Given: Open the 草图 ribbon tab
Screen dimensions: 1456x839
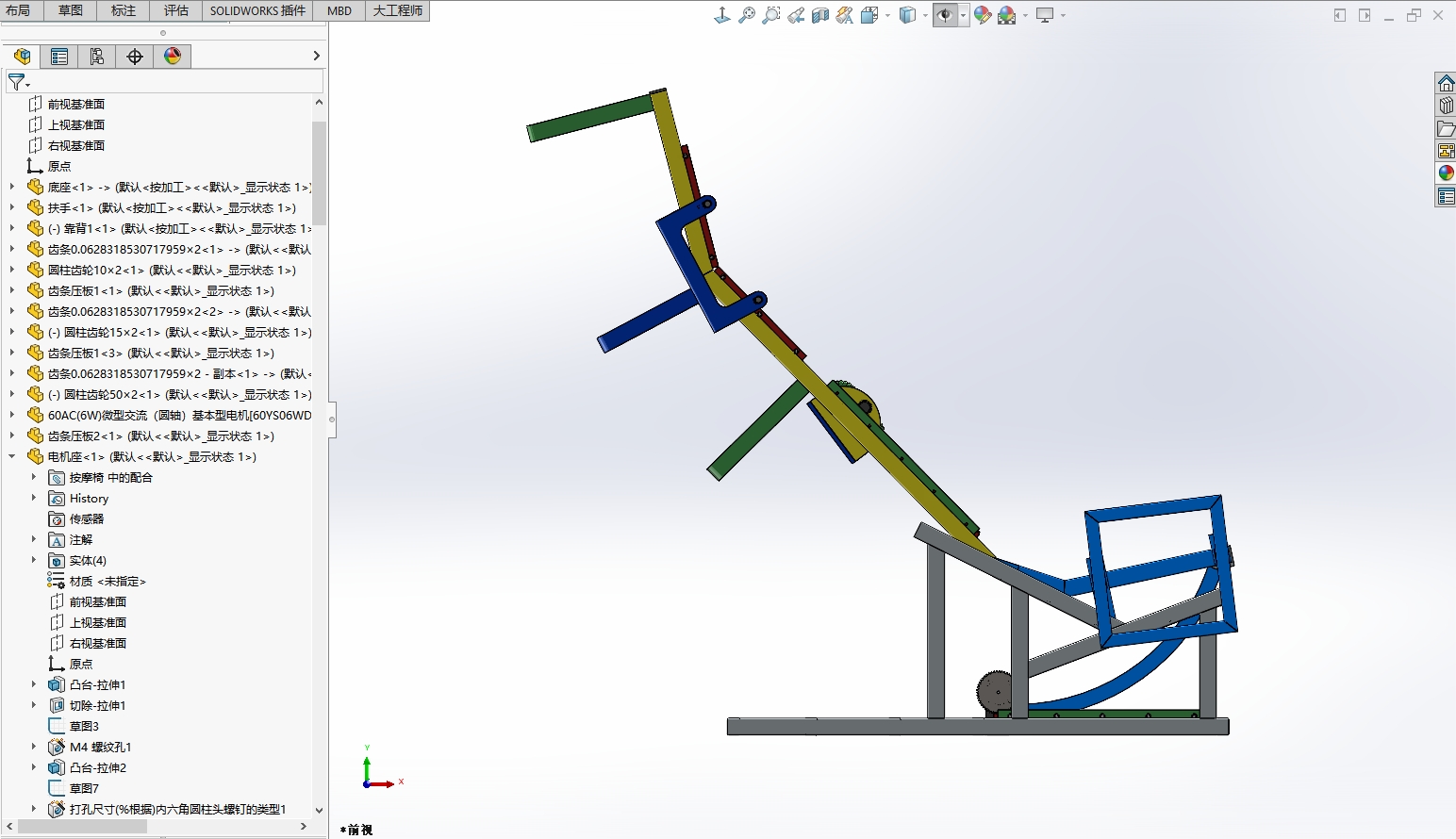Looking at the screenshot, I should (71, 10).
